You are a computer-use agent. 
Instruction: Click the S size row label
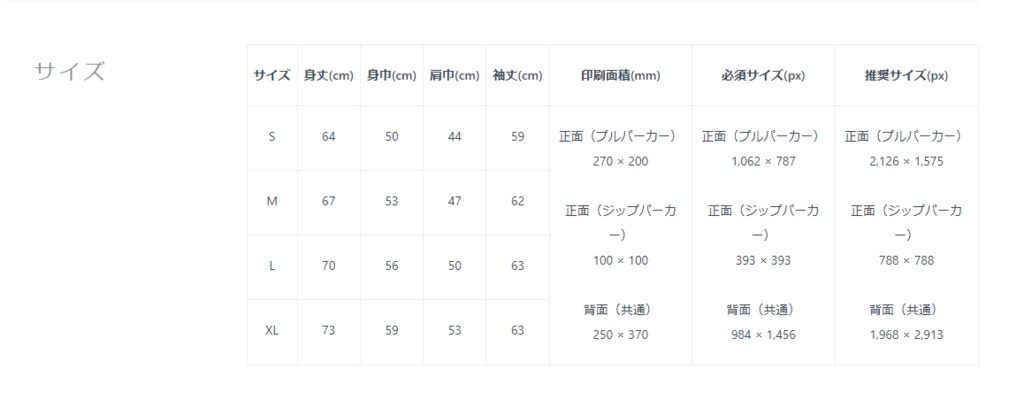coord(272,137)
